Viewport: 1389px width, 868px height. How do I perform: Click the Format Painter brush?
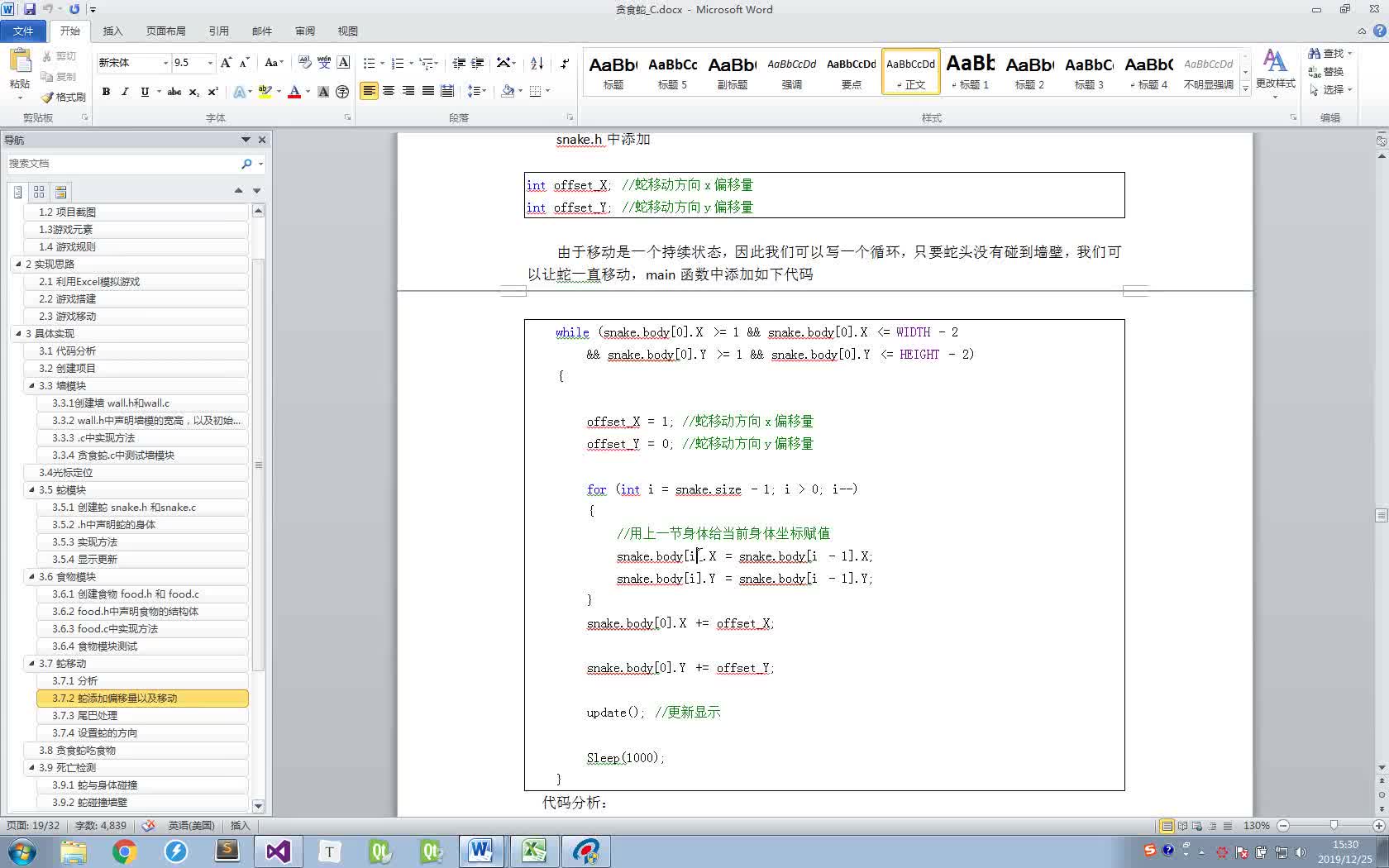pos(64,97)
